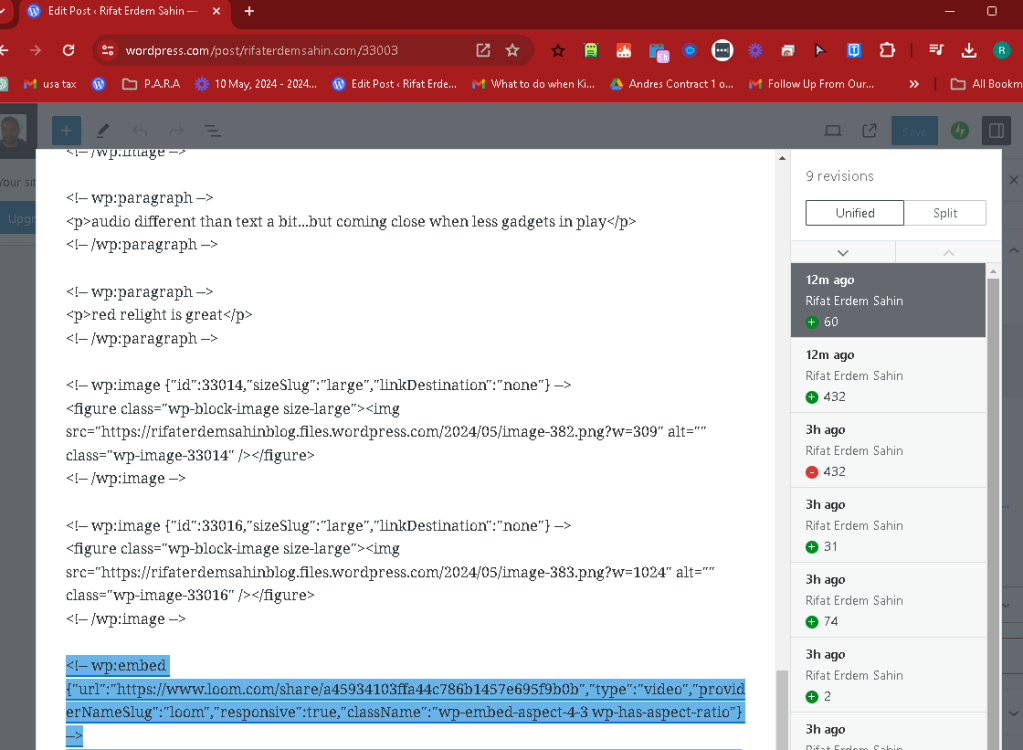Open the Preview device laptop icon
Screen dimensions: 1023x750
[x=832, y=131]
